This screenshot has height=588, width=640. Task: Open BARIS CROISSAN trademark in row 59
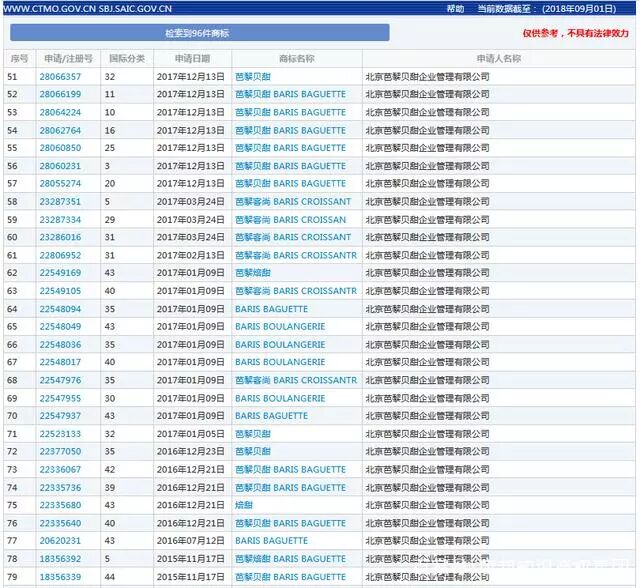coord(290,220)
